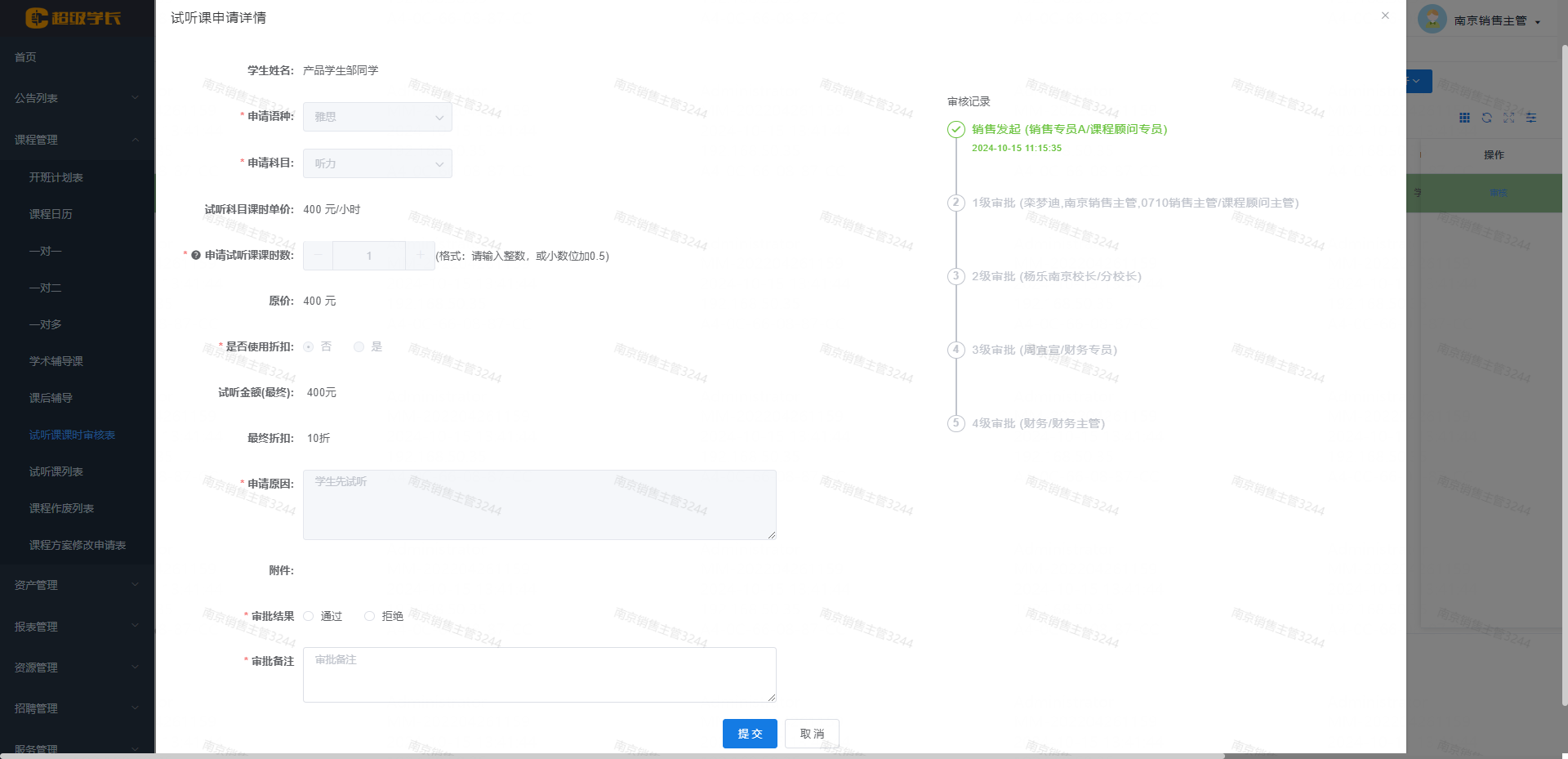Click the 提交 button
This screenshot has width=1568, height=759.
(x=750, y=734)
